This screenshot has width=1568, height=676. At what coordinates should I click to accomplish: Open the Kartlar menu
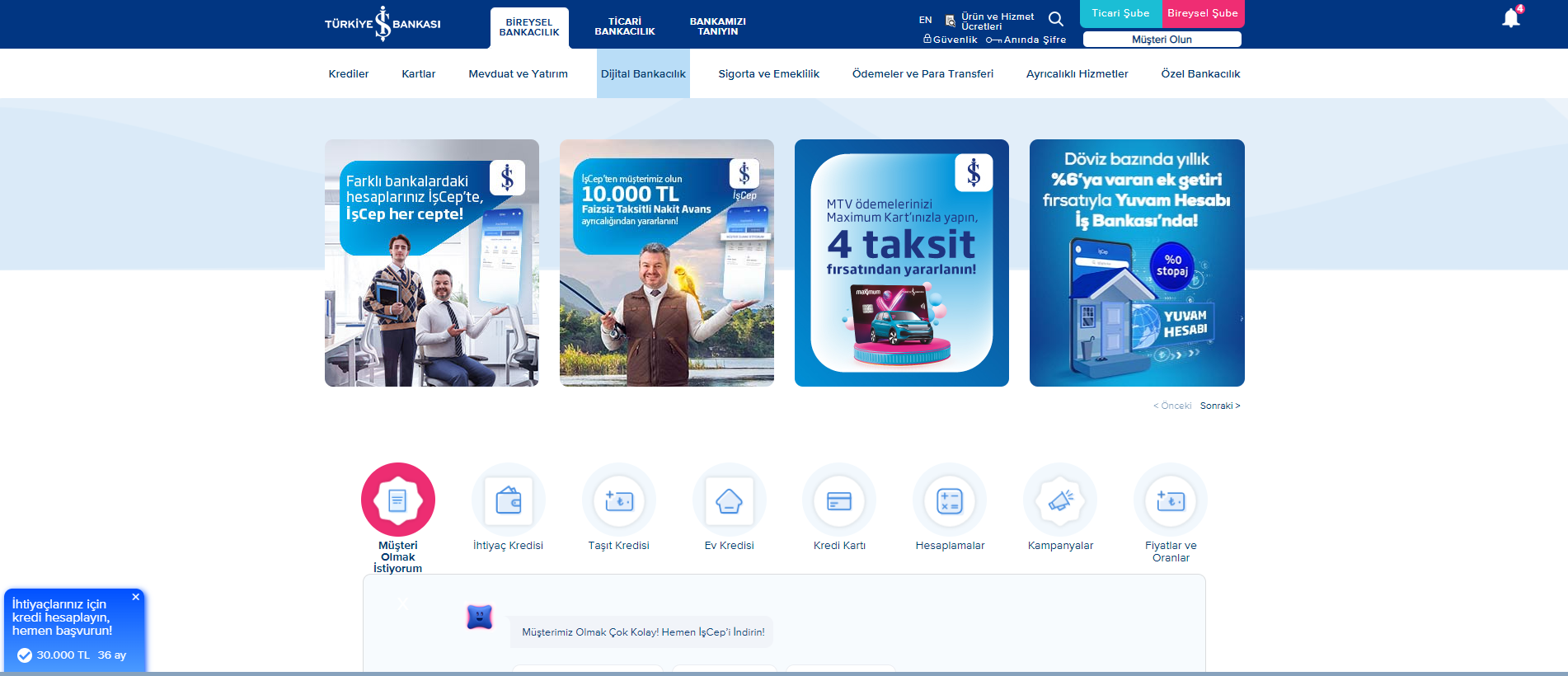(419, 73)
